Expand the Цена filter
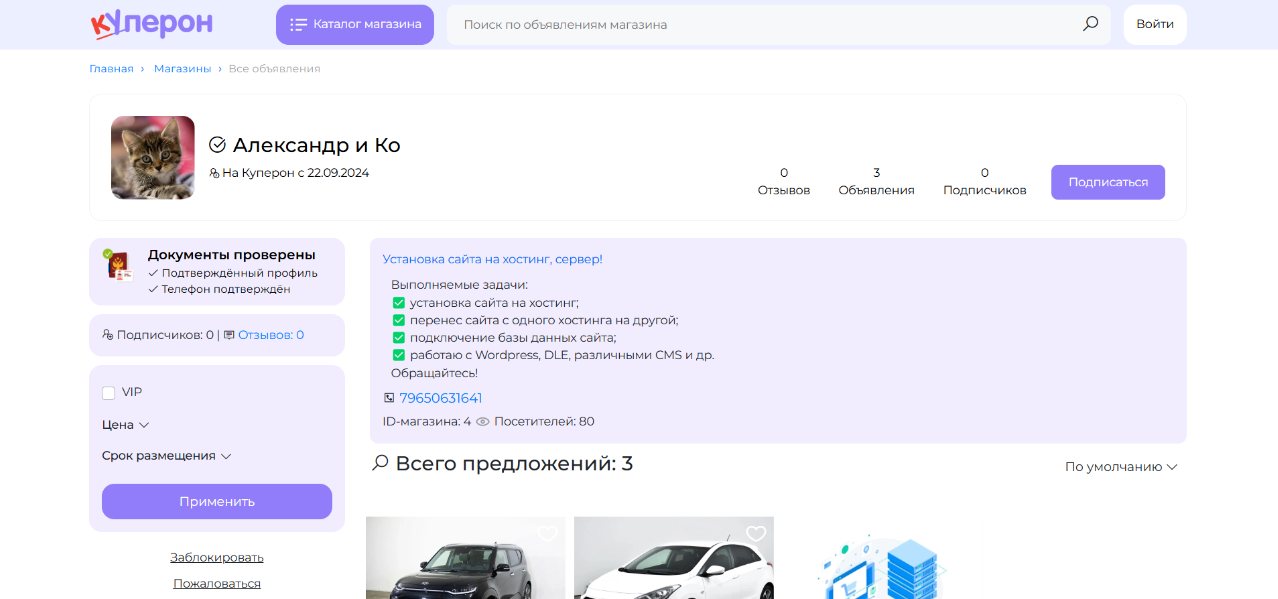The width and height of the screenshot is (1278, 599). tap(126, 425)
